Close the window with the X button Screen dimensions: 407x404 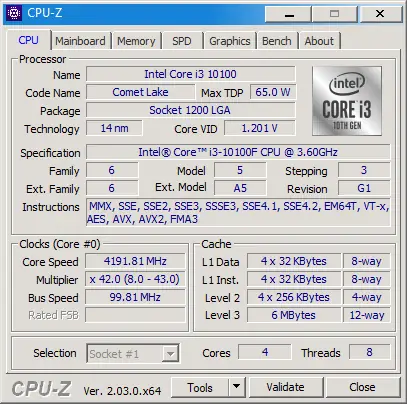click(380, 14)
